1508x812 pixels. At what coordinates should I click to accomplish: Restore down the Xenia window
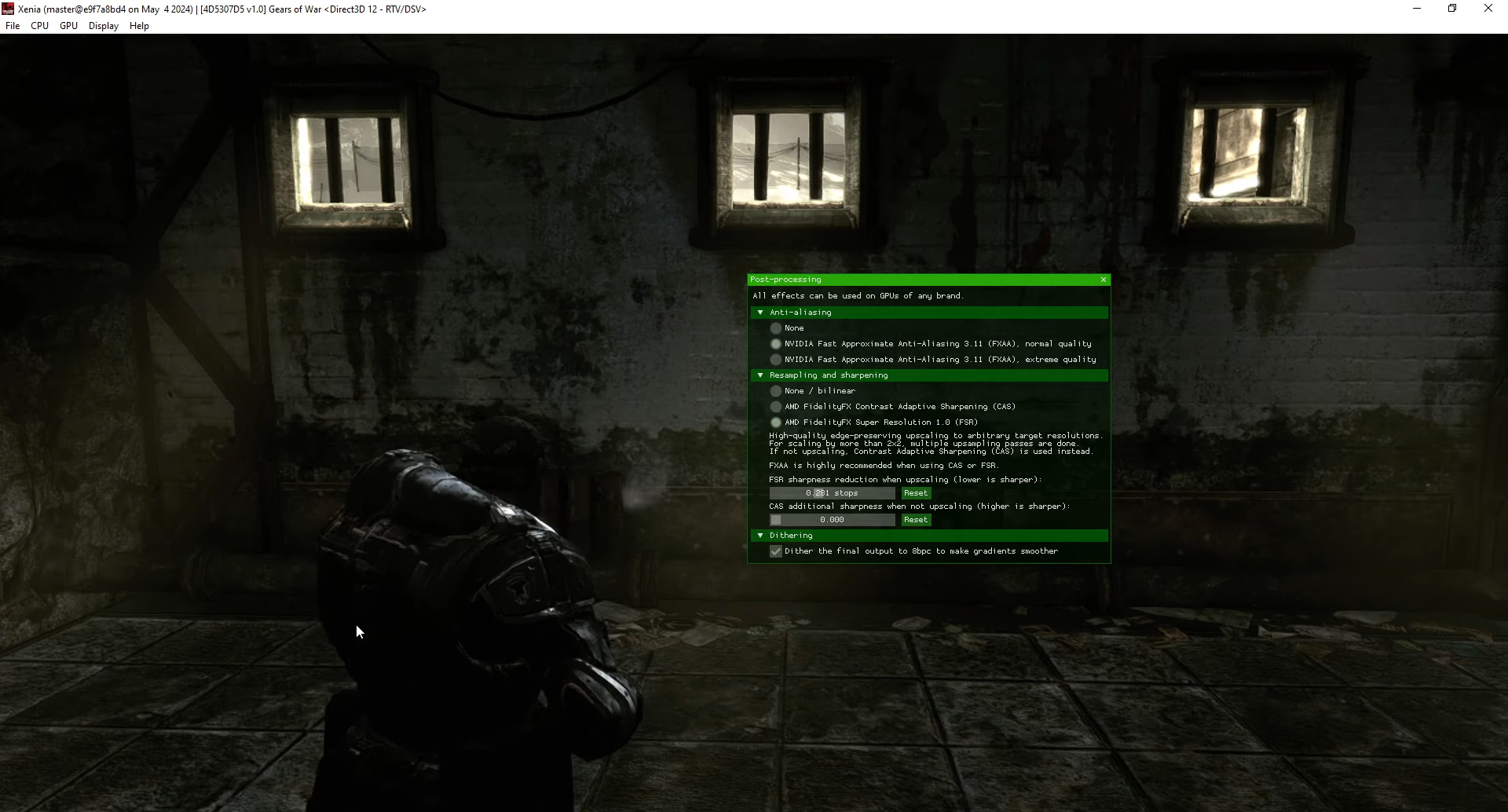click(x=1452, y=9)
